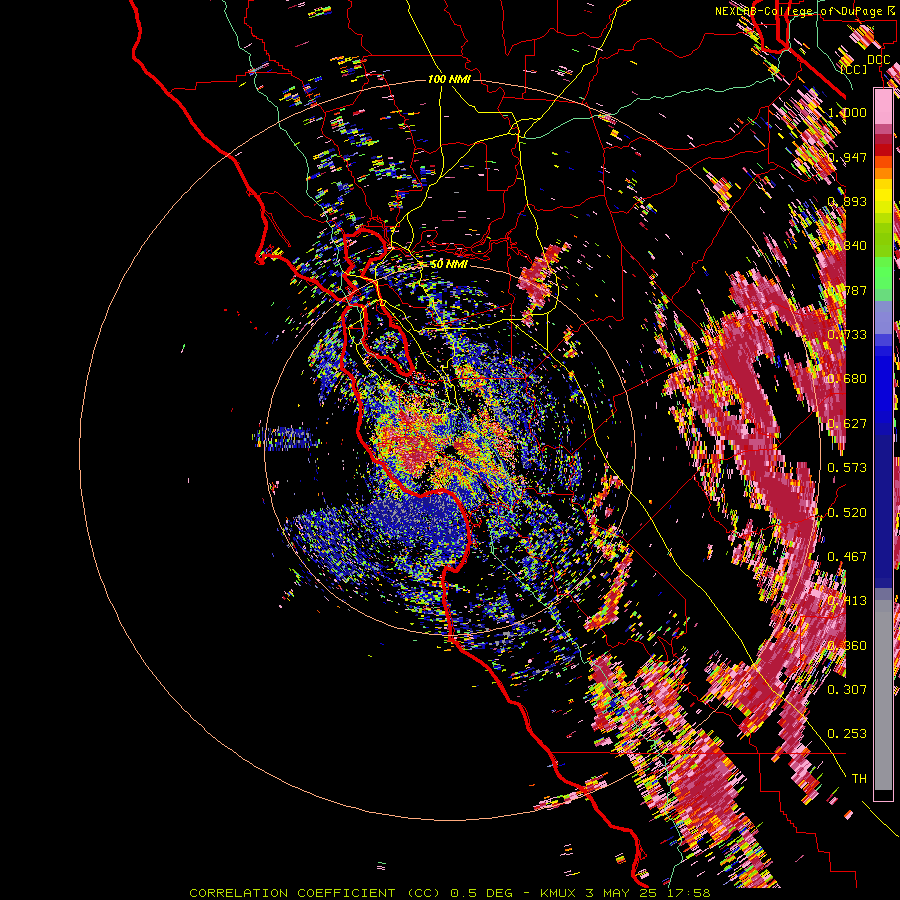Click the 0.520 legend value
Screen dimensions: 900x900
pyautogui.click(x=847, y=513)
